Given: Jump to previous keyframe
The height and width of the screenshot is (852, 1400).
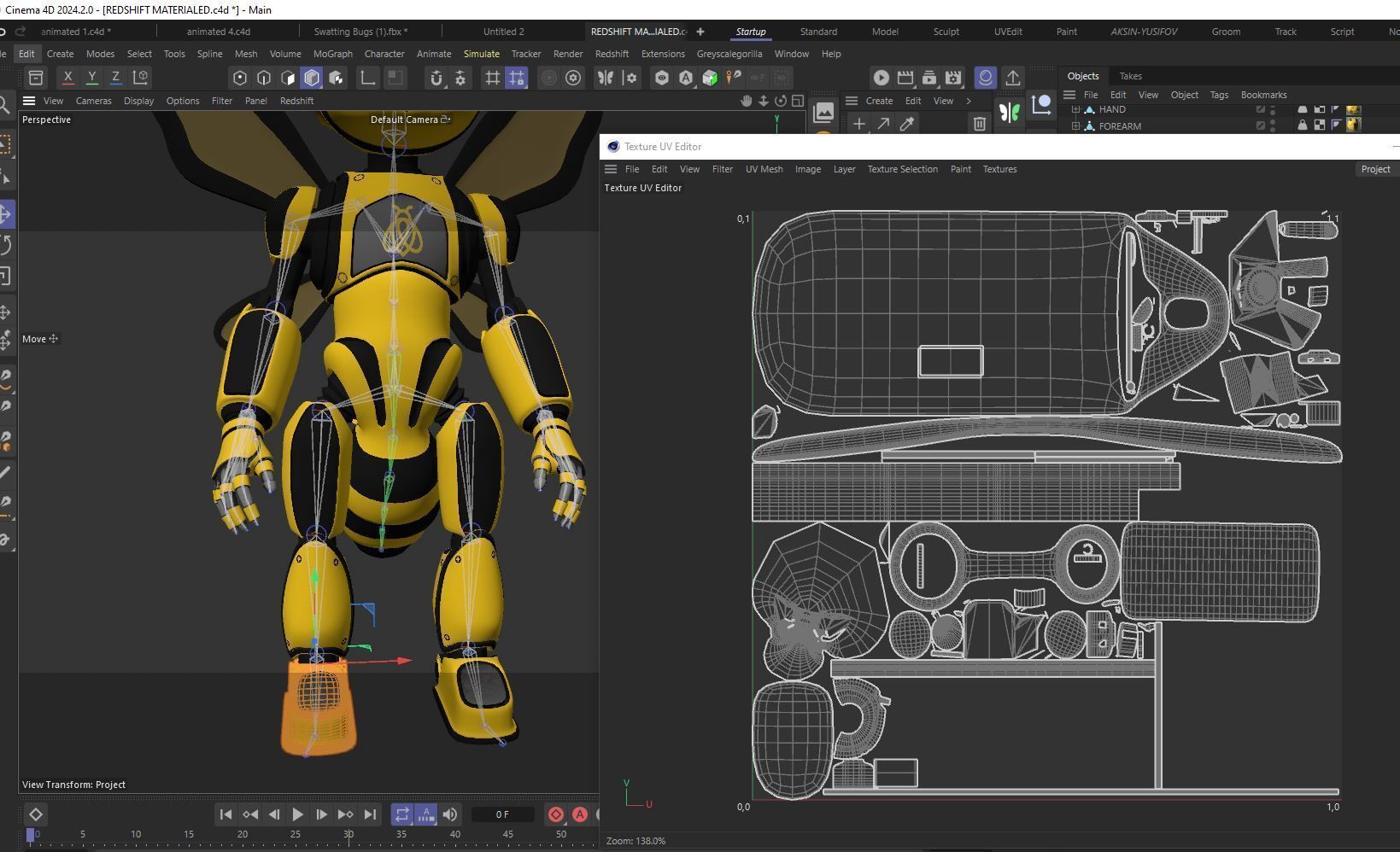Looking at the screenshot, I should [x=250, y=814].
